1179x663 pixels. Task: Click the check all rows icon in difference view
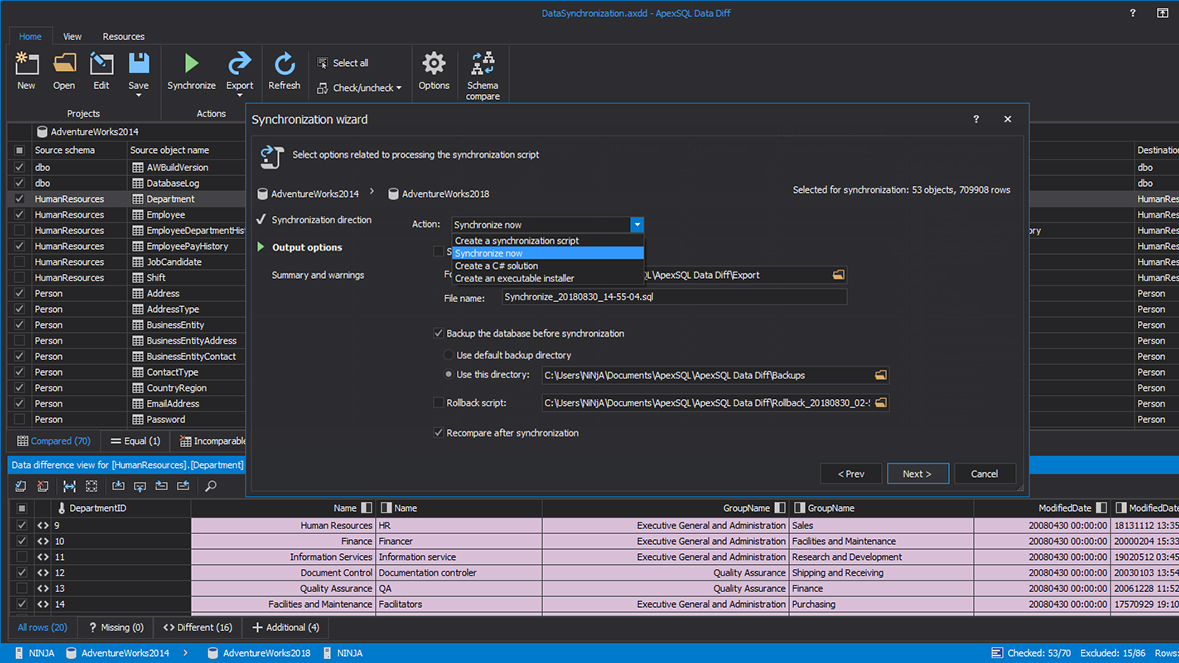[20, 486]
